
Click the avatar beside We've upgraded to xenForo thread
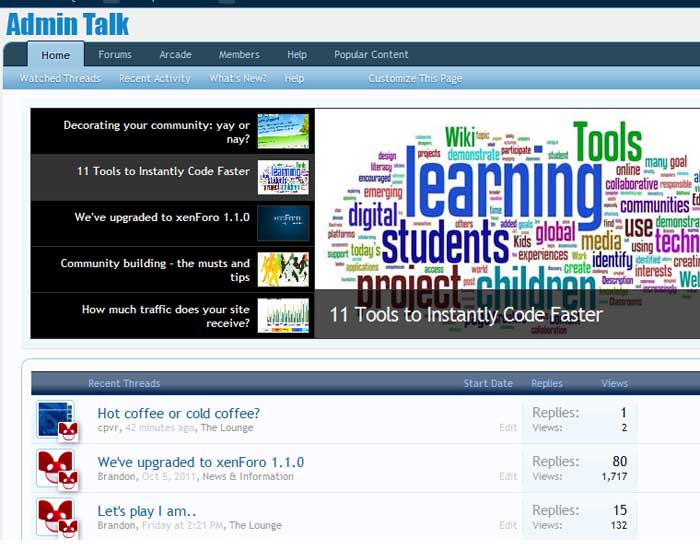[55, 468]
